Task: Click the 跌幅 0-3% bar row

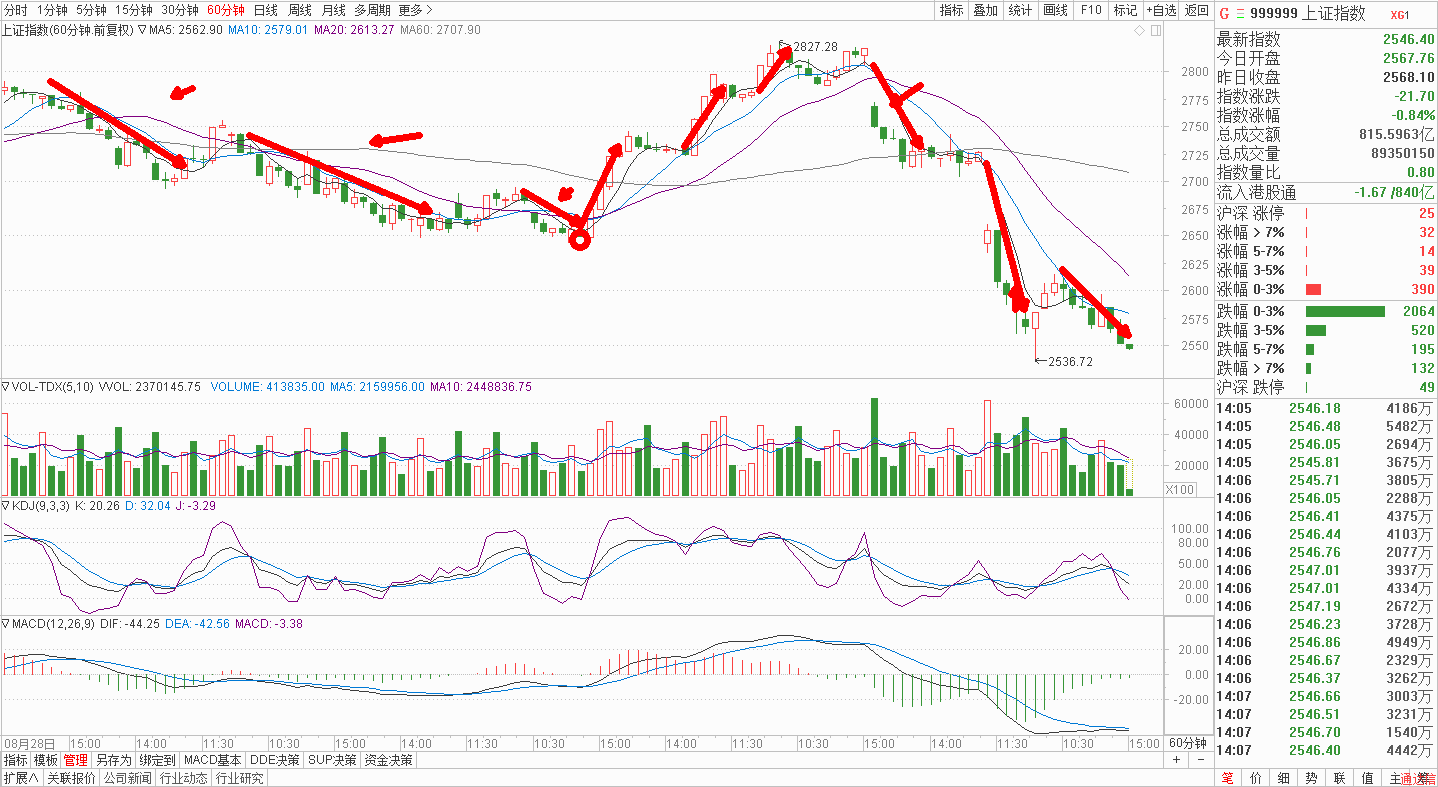Action: click(1326, 311)
